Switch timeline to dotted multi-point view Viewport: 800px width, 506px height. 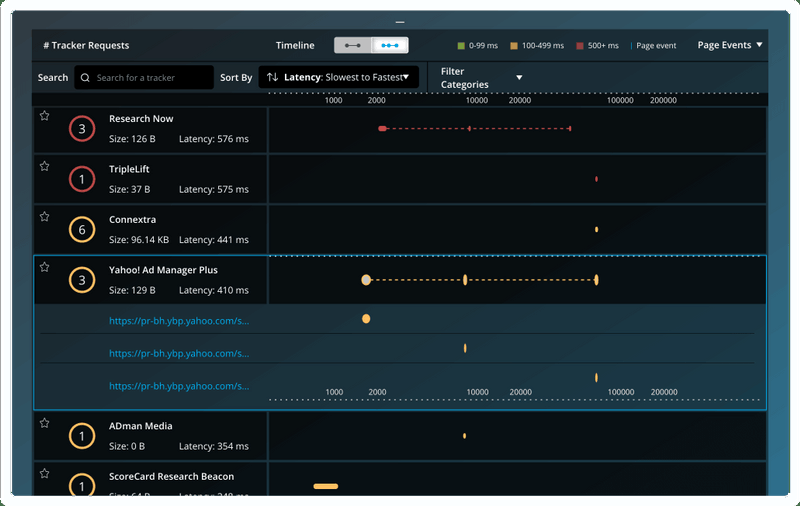pyautogui.click(x=390, y=46)
